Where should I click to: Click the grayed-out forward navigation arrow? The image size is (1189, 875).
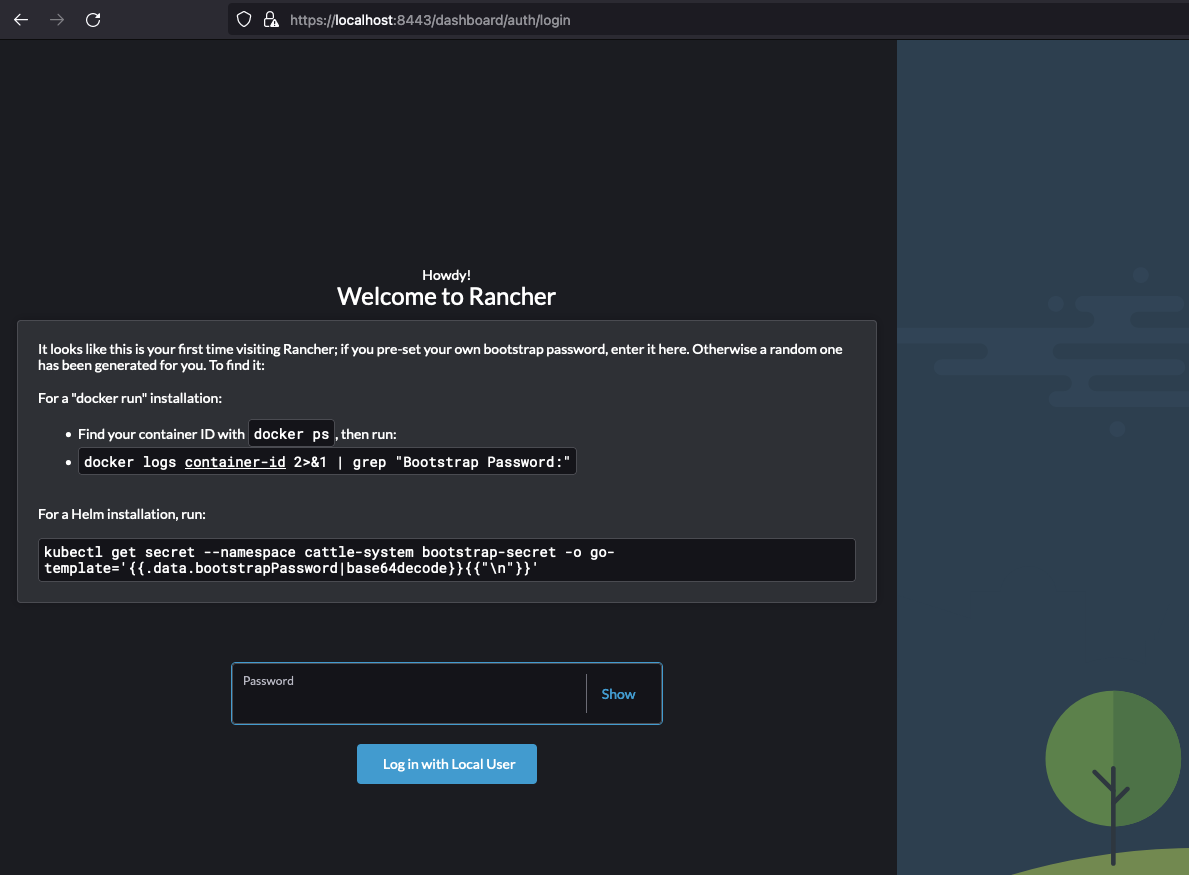(x=57, y=19)
